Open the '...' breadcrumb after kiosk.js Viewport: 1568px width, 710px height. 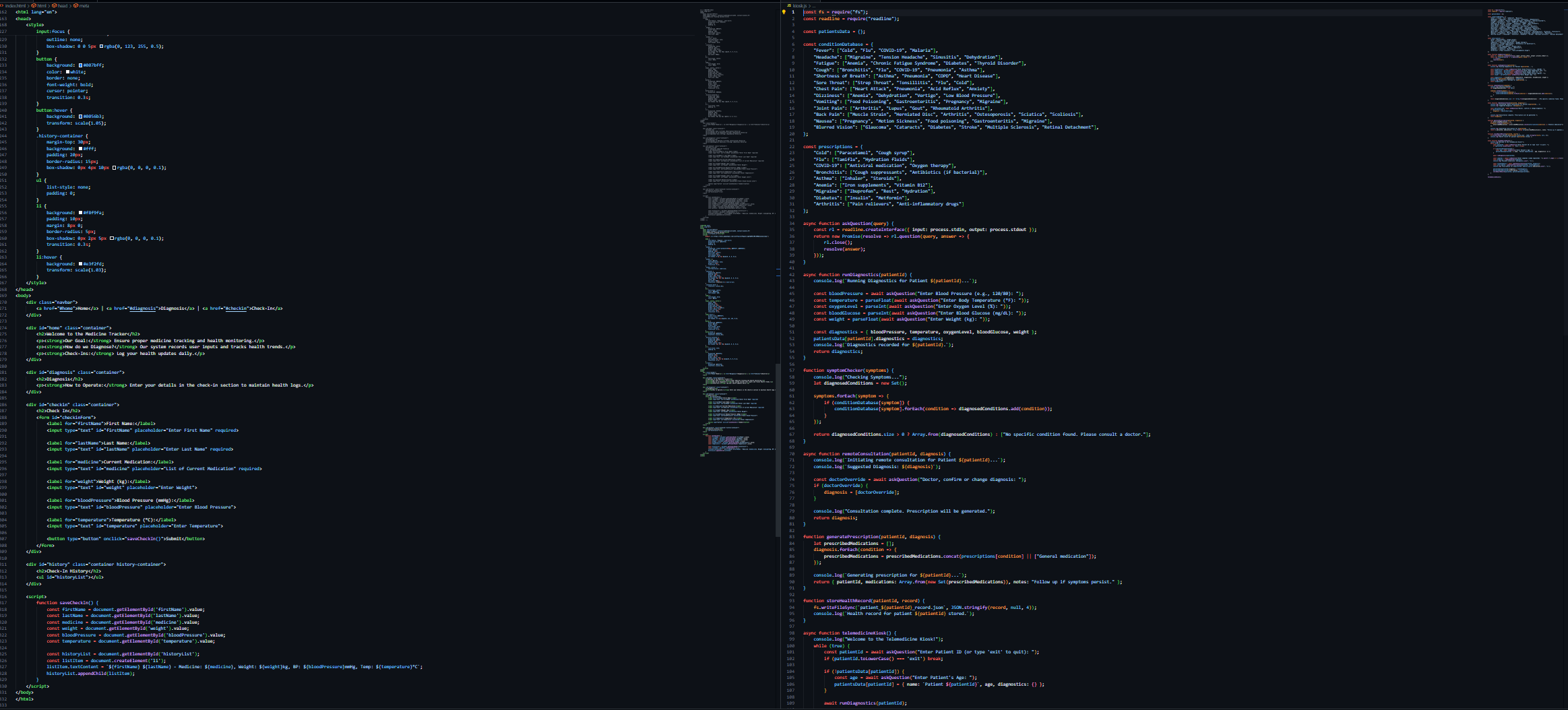click(x=813, y=5)
